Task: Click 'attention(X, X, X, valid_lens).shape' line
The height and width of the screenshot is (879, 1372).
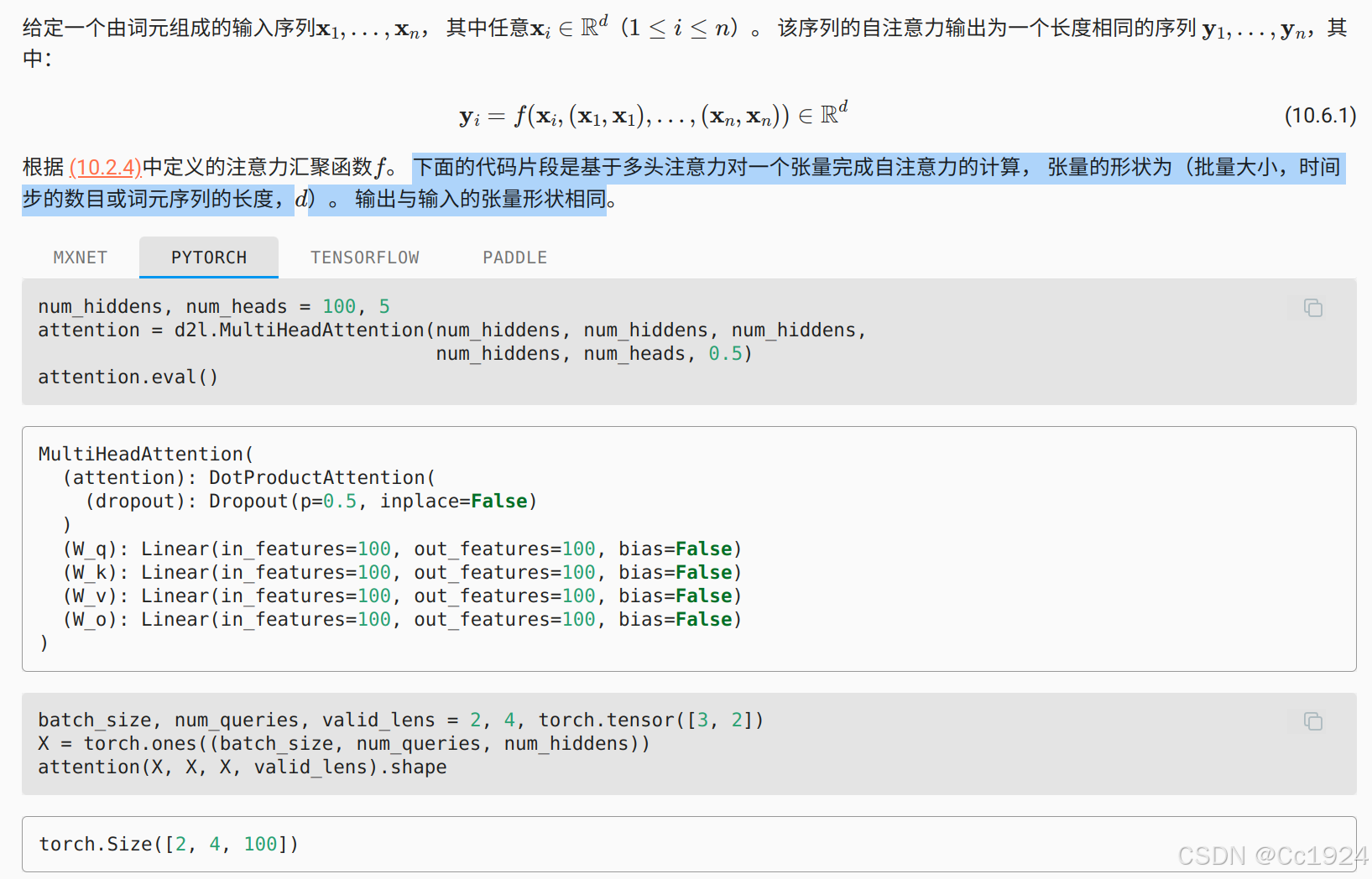Action: [243, 767]
